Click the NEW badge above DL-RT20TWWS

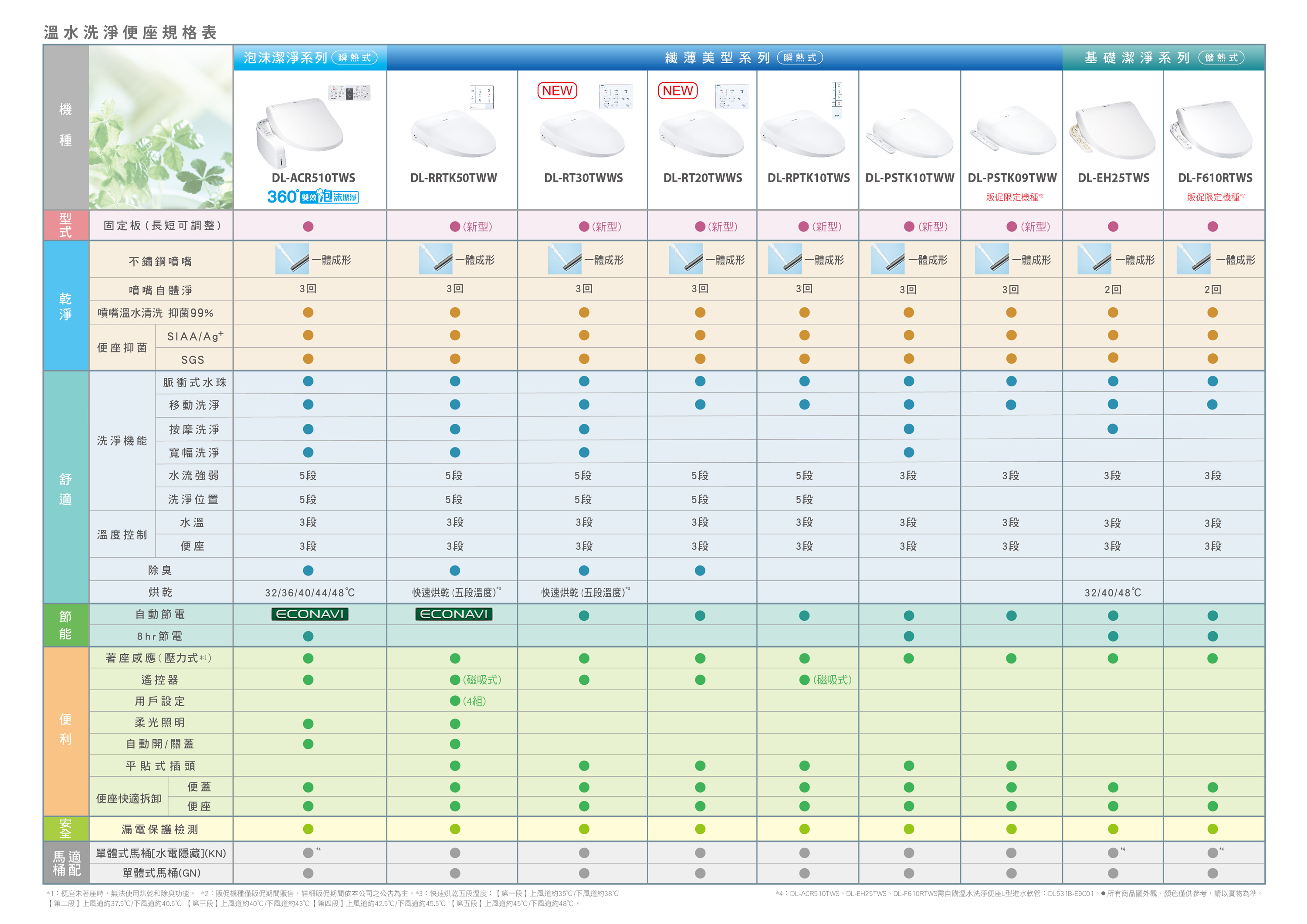point(678,91)
